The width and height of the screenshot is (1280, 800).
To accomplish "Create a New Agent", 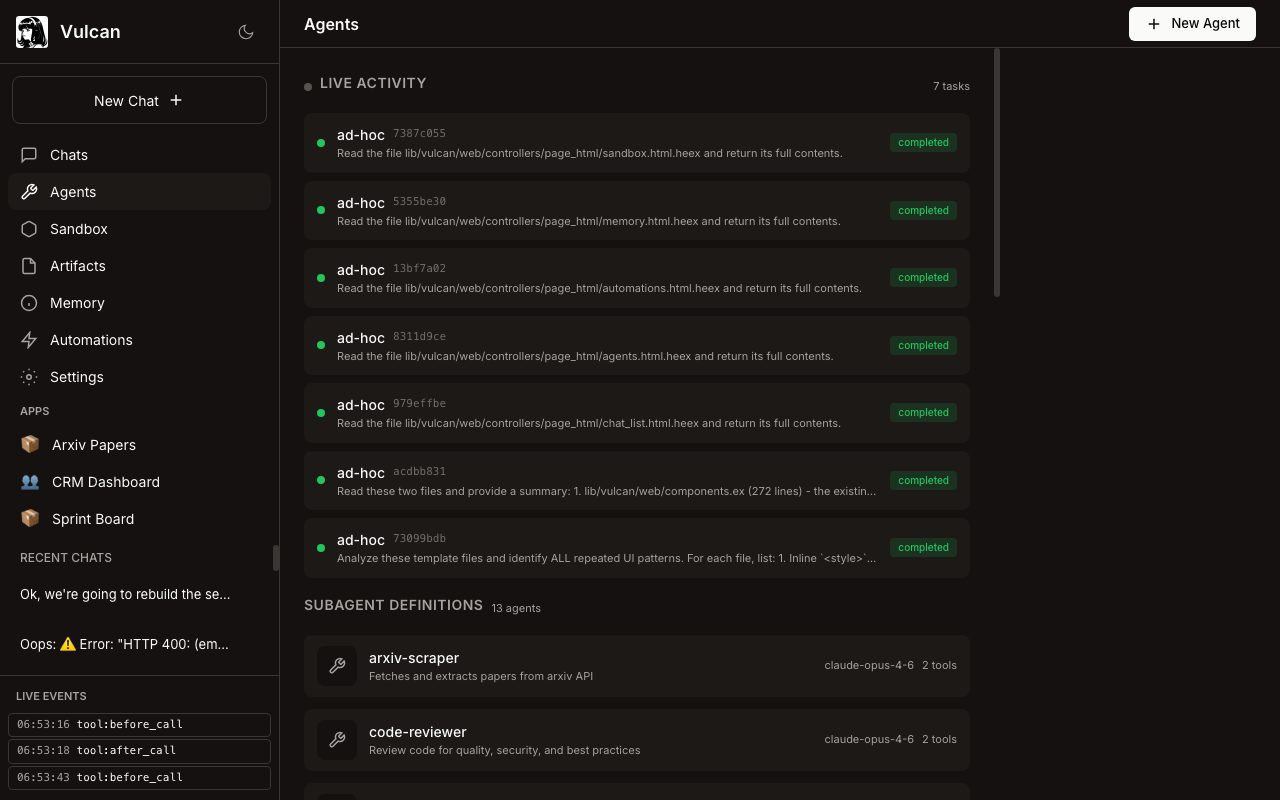I will coord(1192,24).
